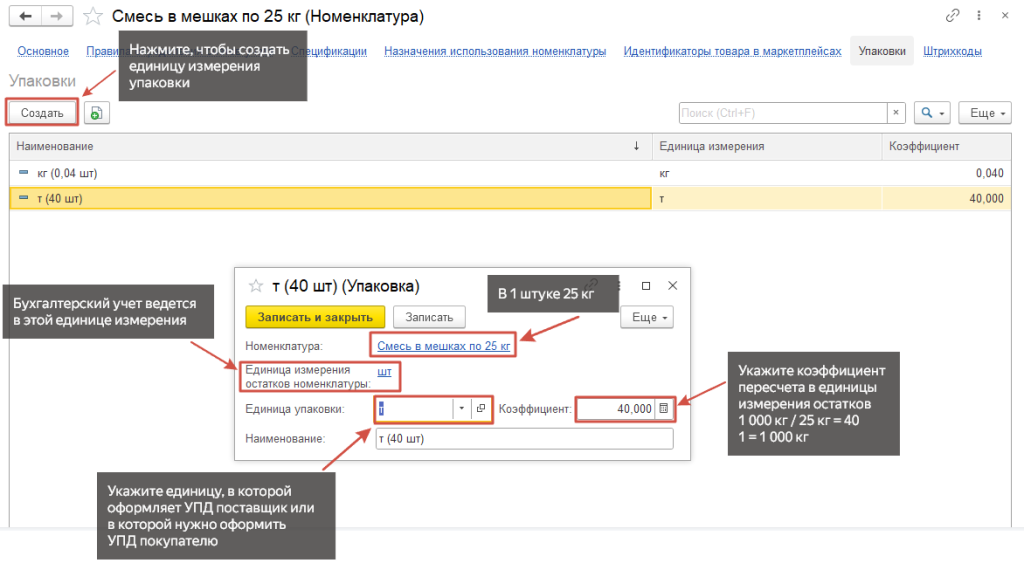Maximize the Упаковка dialog
The height and width of the screenshot is (563, 1024).
[646, 286]
